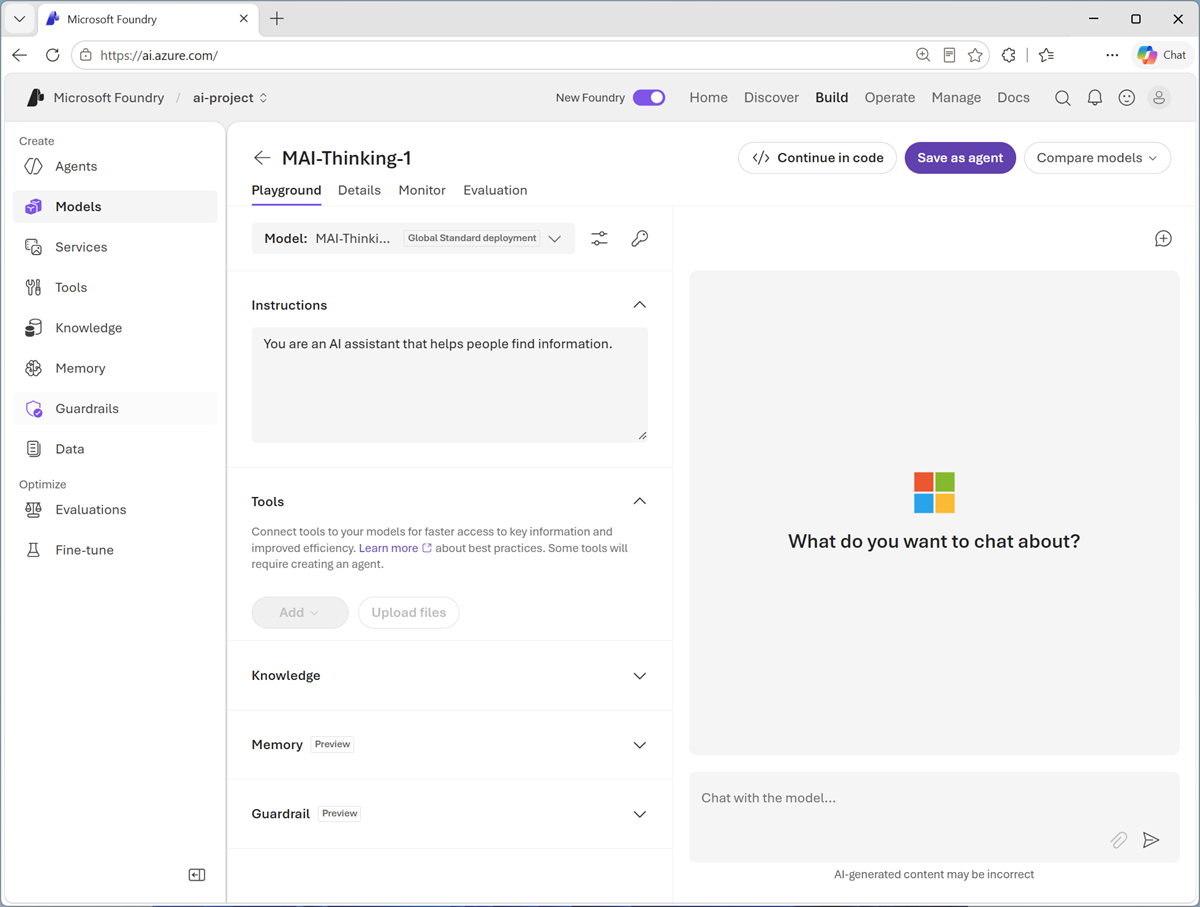The image size is (1200, 907).
Task: Switch to the Monitor tab
Action: tap(422, 190)
